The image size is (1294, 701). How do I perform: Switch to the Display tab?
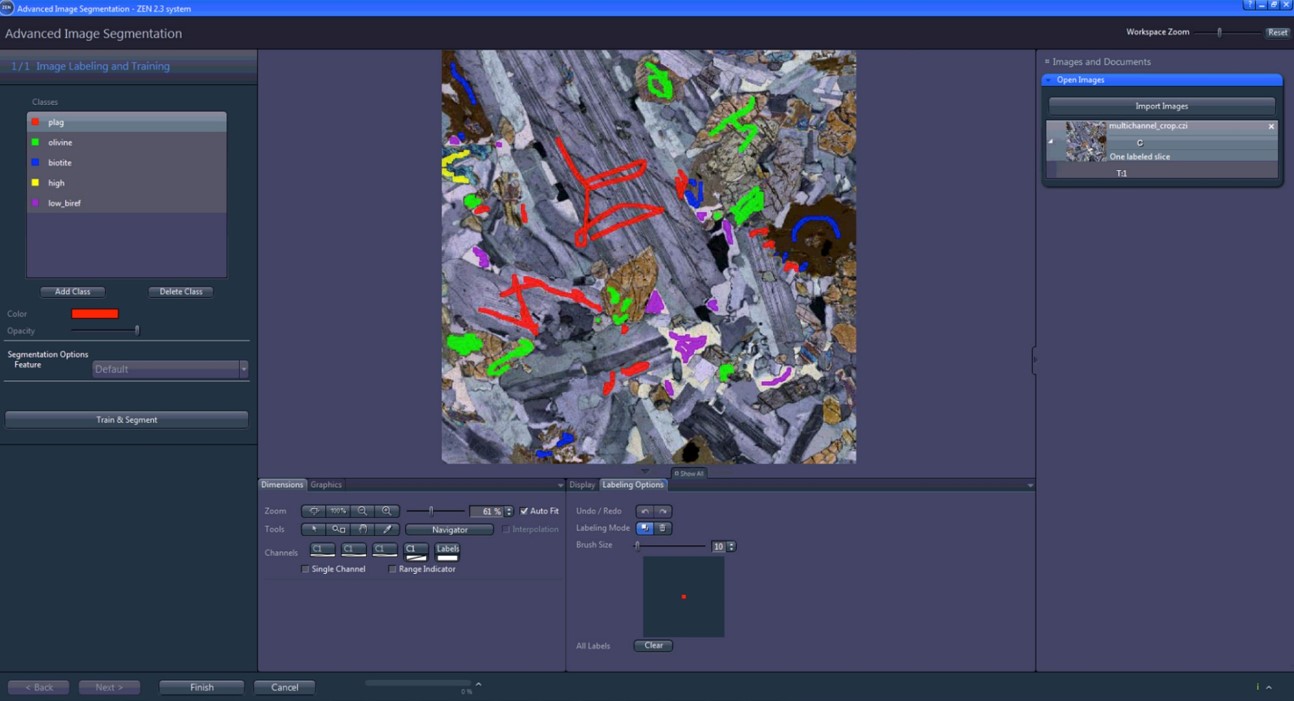582,484
